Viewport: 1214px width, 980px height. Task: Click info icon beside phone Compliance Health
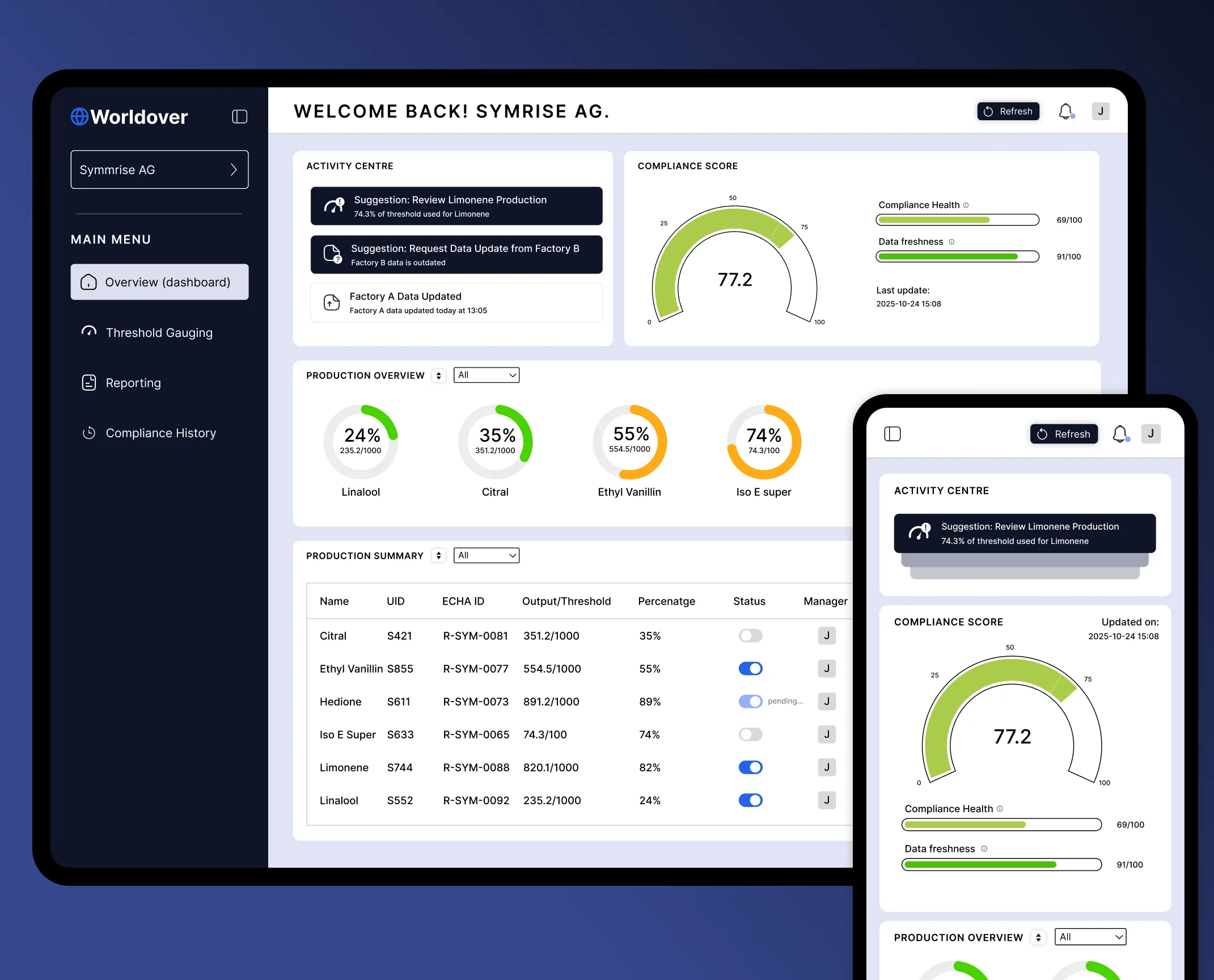click(1000, 809)
